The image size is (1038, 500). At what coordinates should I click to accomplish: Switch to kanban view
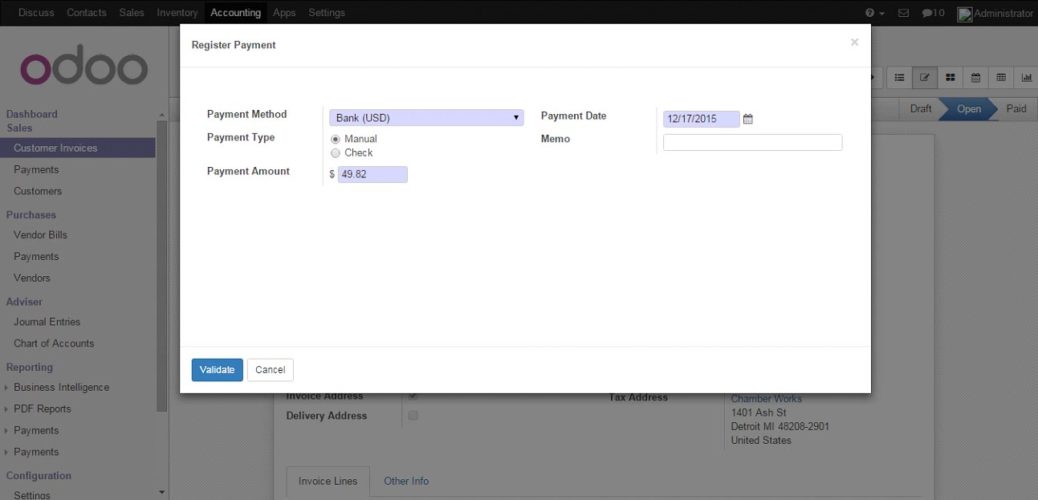tap(951, 77)
